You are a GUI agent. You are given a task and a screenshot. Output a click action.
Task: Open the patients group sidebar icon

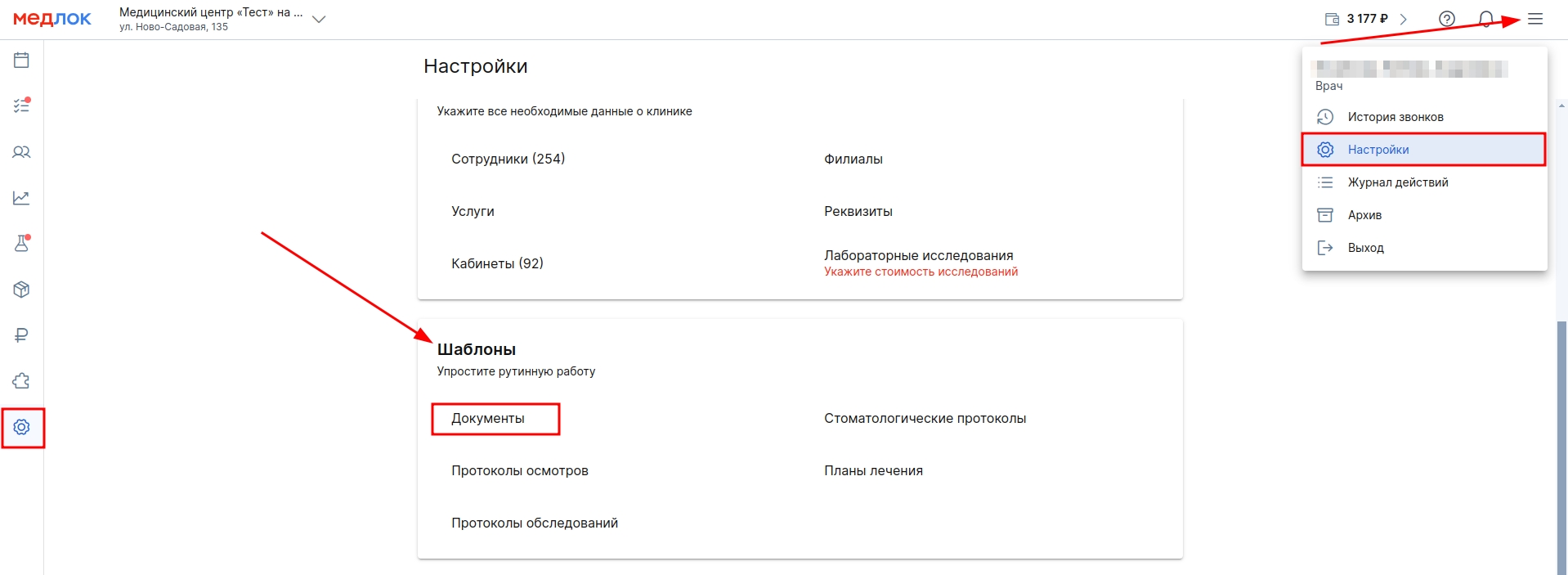coord(21,152)
